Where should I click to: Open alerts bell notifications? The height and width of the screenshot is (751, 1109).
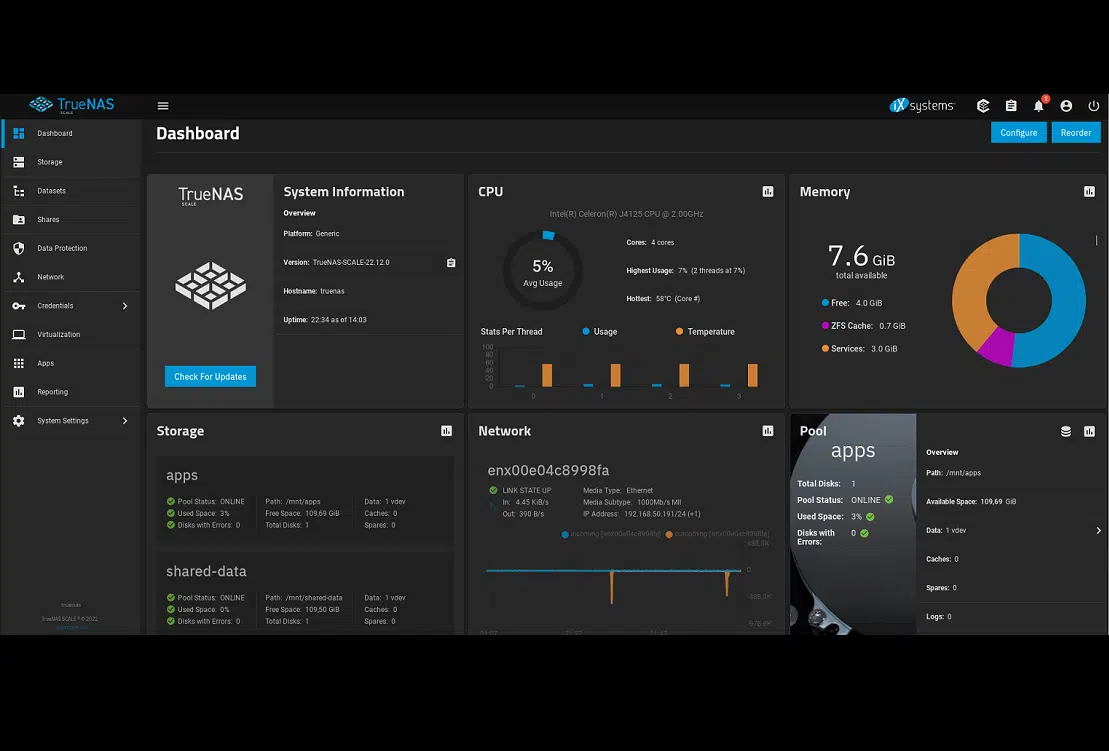[x=1038, y=105]
